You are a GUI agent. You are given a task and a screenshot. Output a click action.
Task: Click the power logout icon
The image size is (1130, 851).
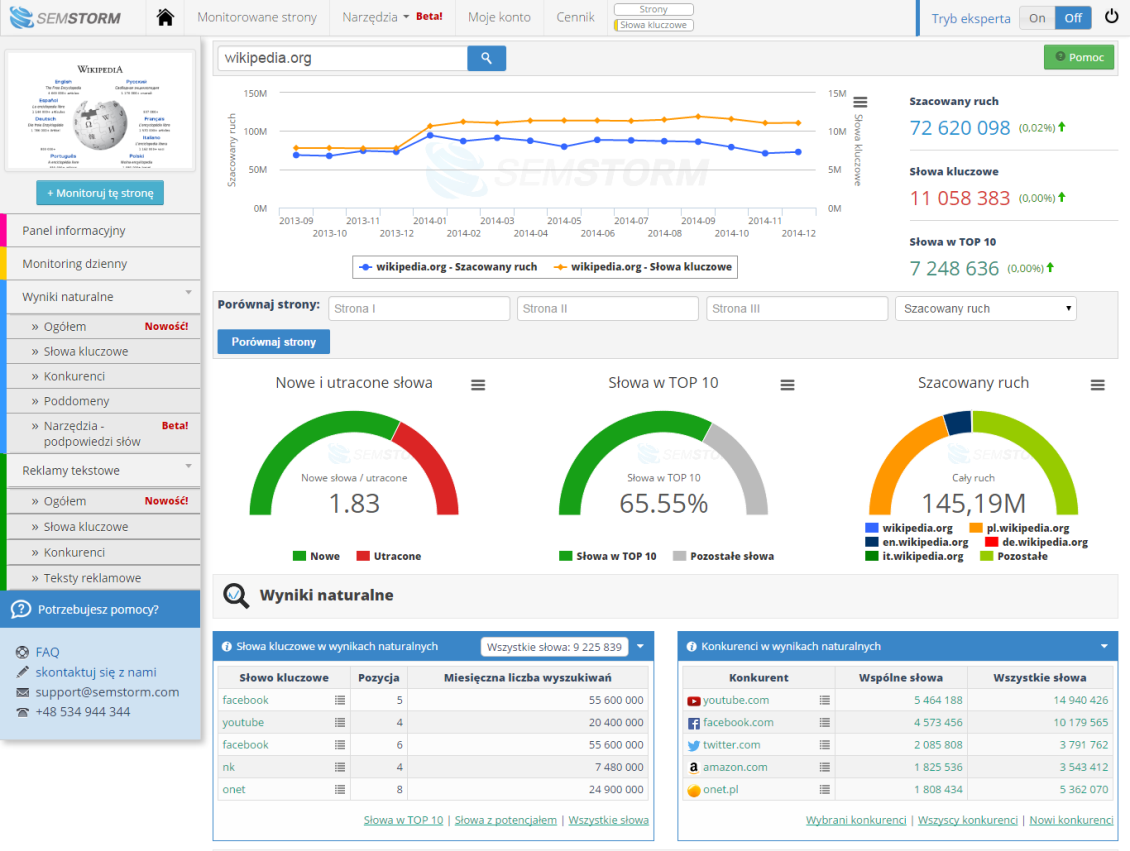pyautogui.click(x=1111, y=17)
